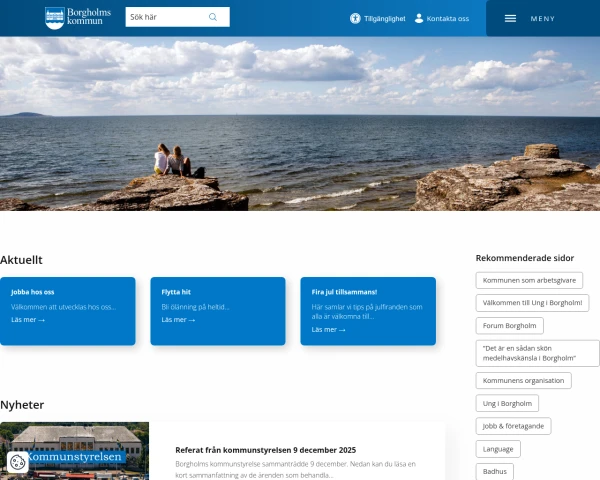Open the hamburger menu icon
The image size is (600, 480).
click(x=510, y=18)
